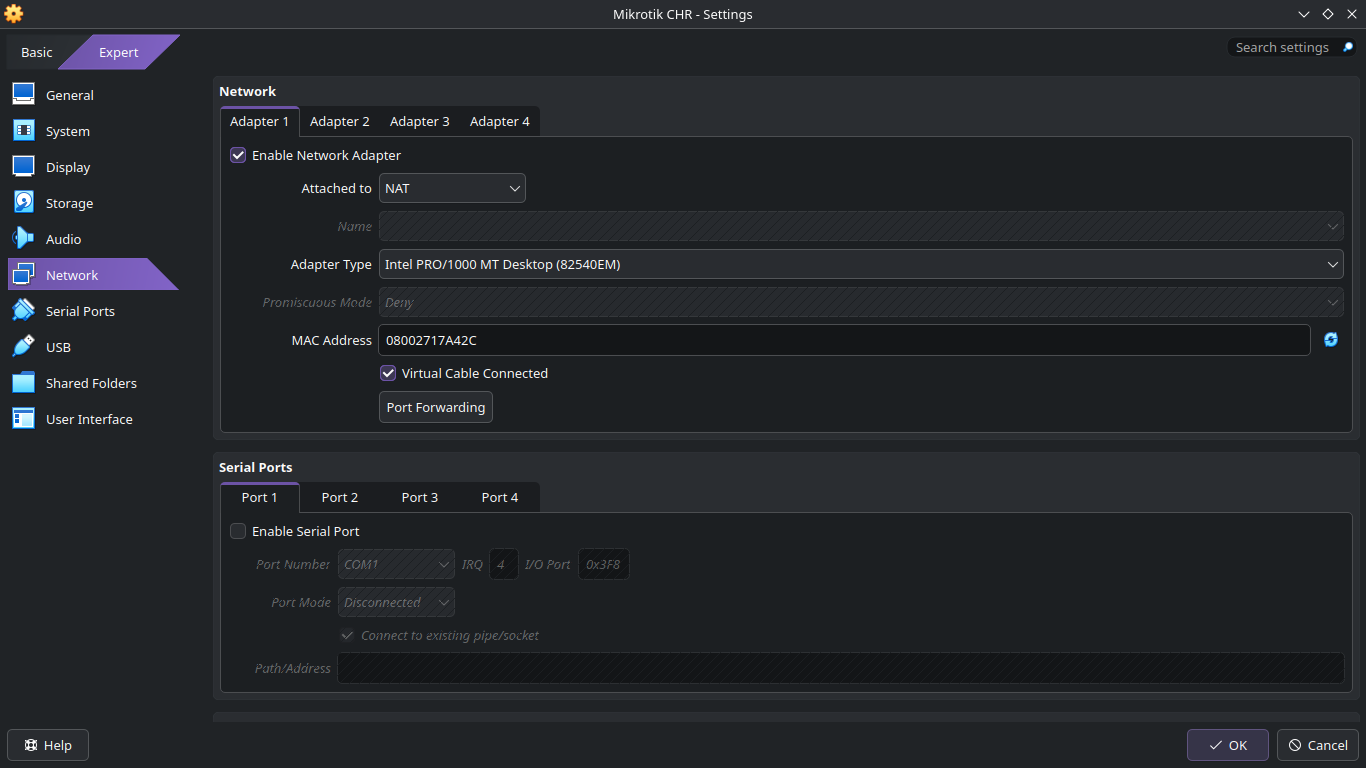The image size is (1366, 768).
Task: Generate a new random MAC address
Action: tap(1331, 340)
